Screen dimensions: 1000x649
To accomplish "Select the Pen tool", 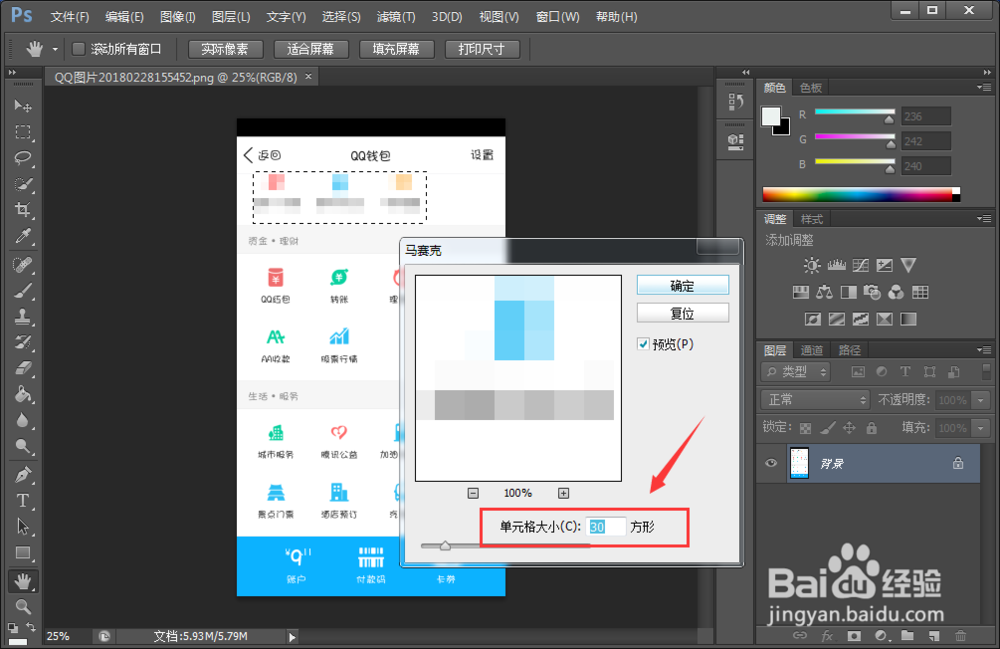I will 23,475.
